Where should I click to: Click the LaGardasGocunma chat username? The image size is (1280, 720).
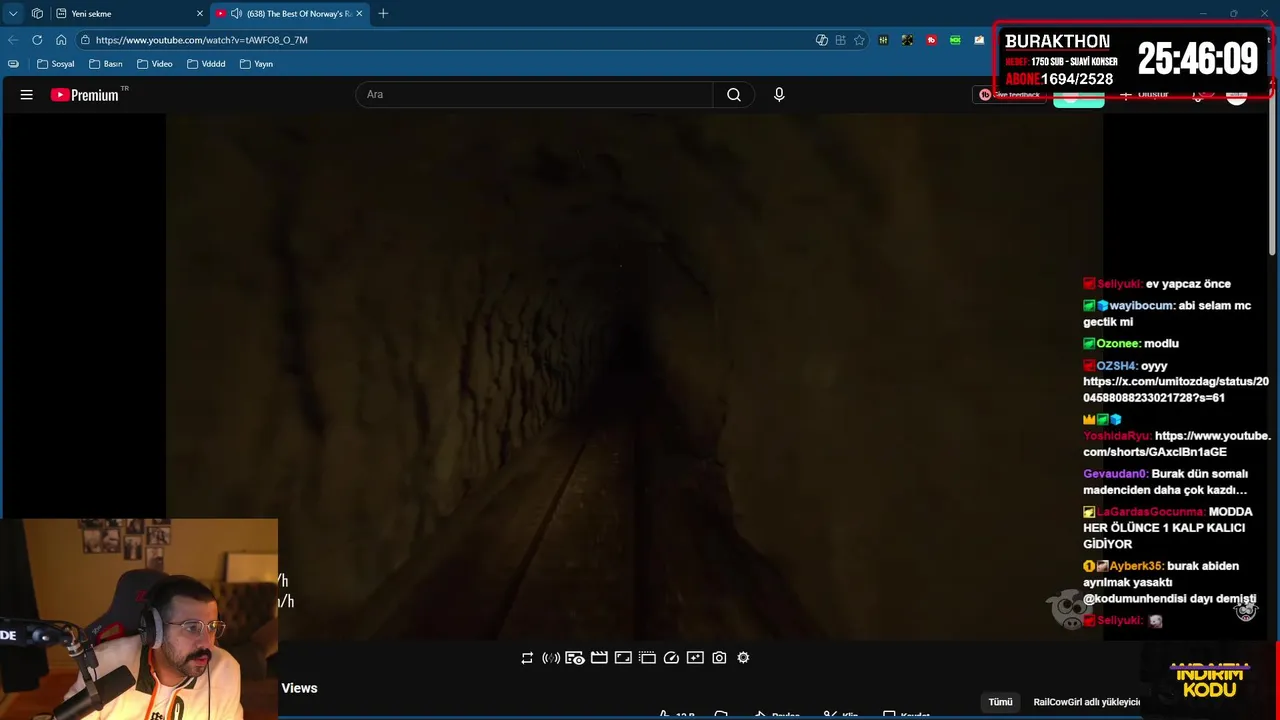tap(1150, 512)
